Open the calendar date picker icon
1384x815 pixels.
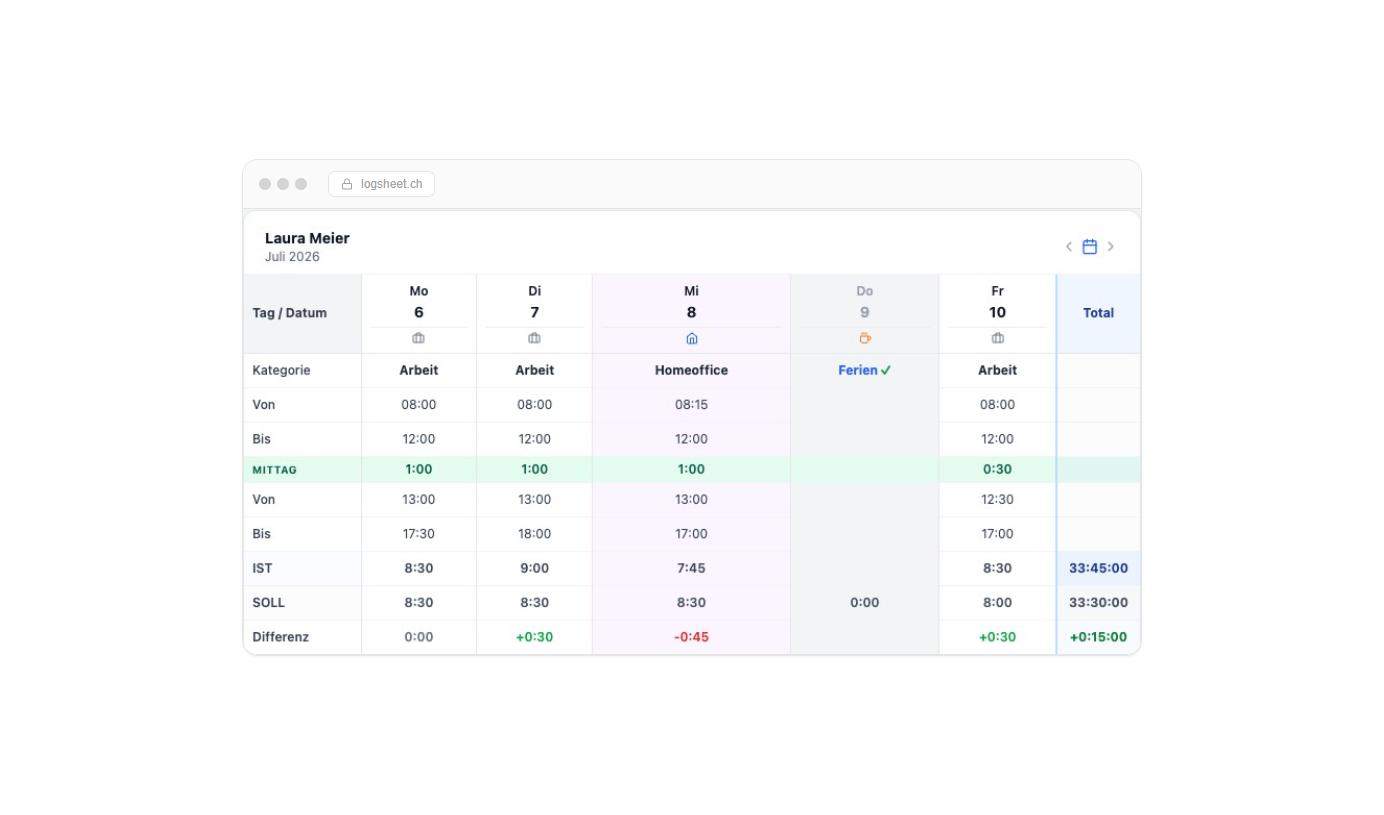(1090, 246)
